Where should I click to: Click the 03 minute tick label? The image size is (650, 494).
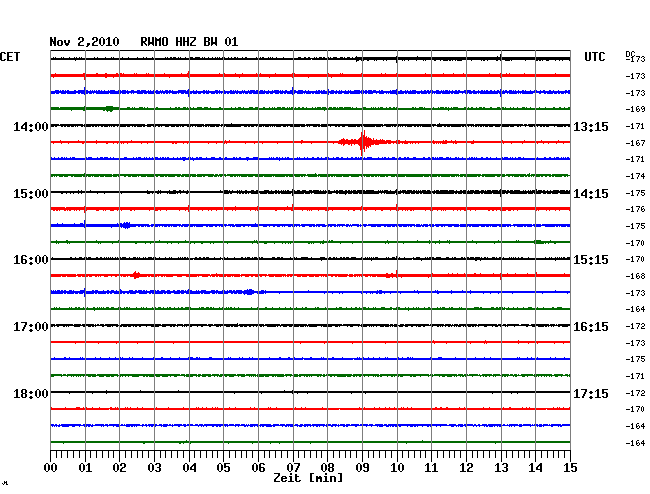(154, 468)
